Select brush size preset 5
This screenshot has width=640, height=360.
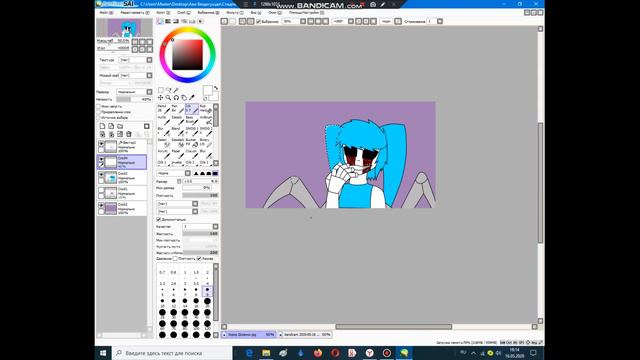point(162,292)
